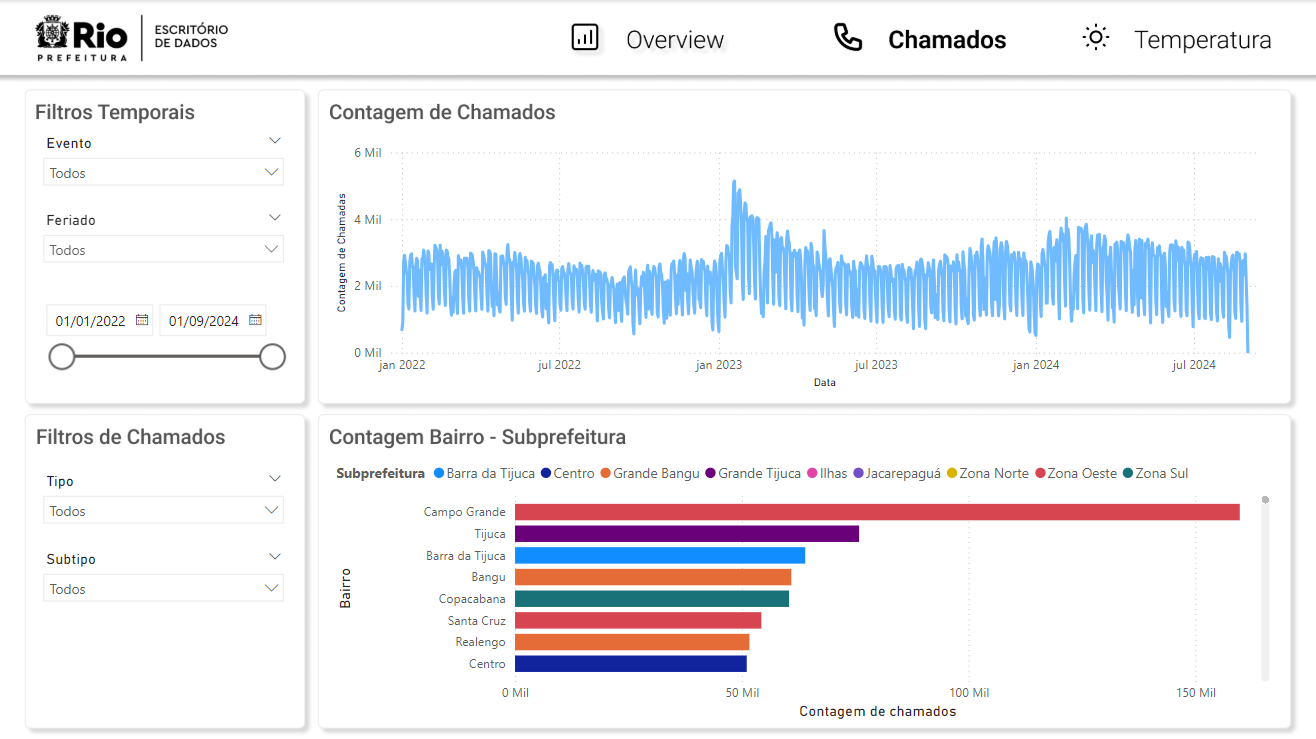Click the jul 2024 axis label
This screenshot has height=739, width=1316.
(1194, 365)
